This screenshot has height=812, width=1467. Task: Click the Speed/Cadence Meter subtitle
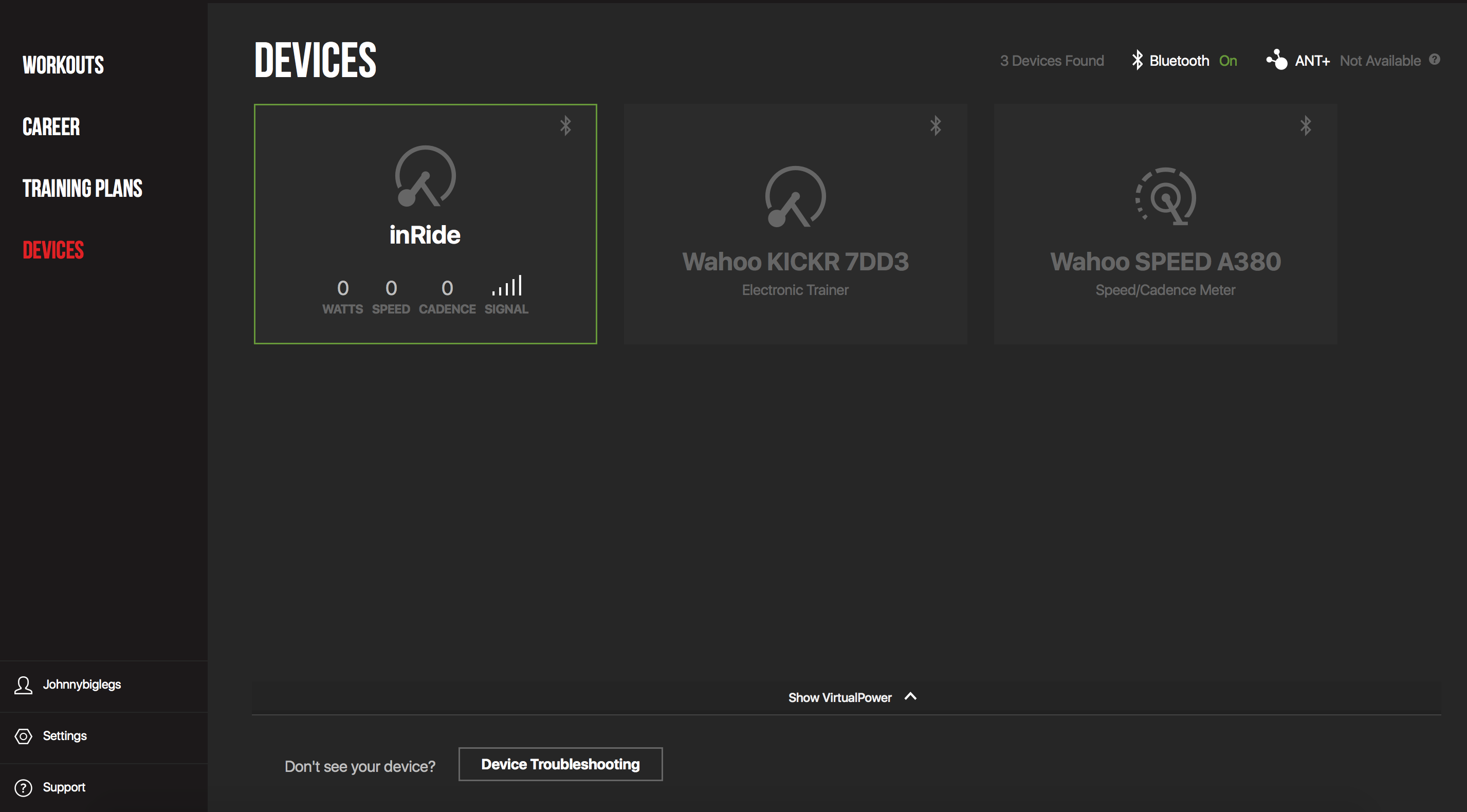tap(1165, 290)
